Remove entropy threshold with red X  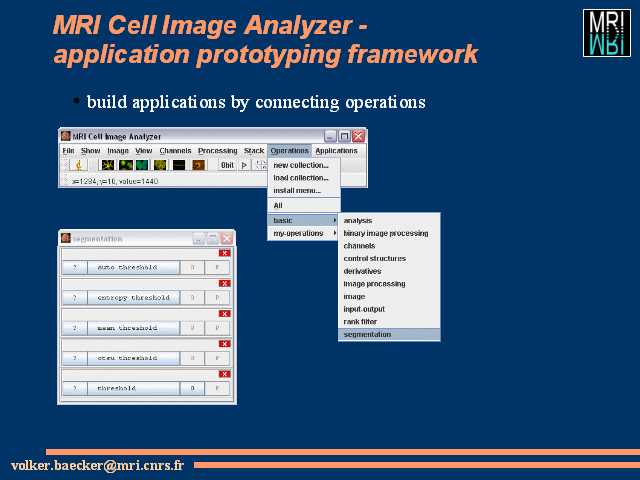[x=224, y=283]
